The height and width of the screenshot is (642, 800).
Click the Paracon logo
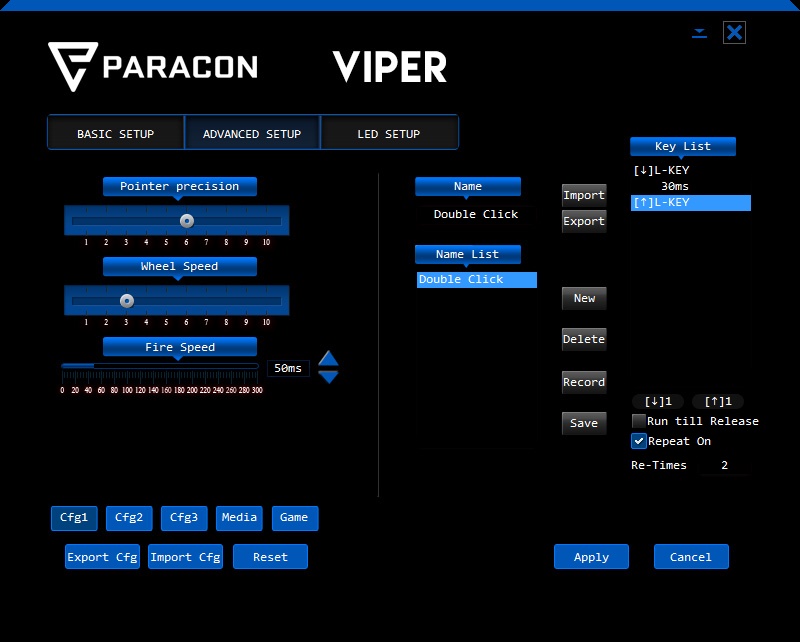click(x=153, y=67)
